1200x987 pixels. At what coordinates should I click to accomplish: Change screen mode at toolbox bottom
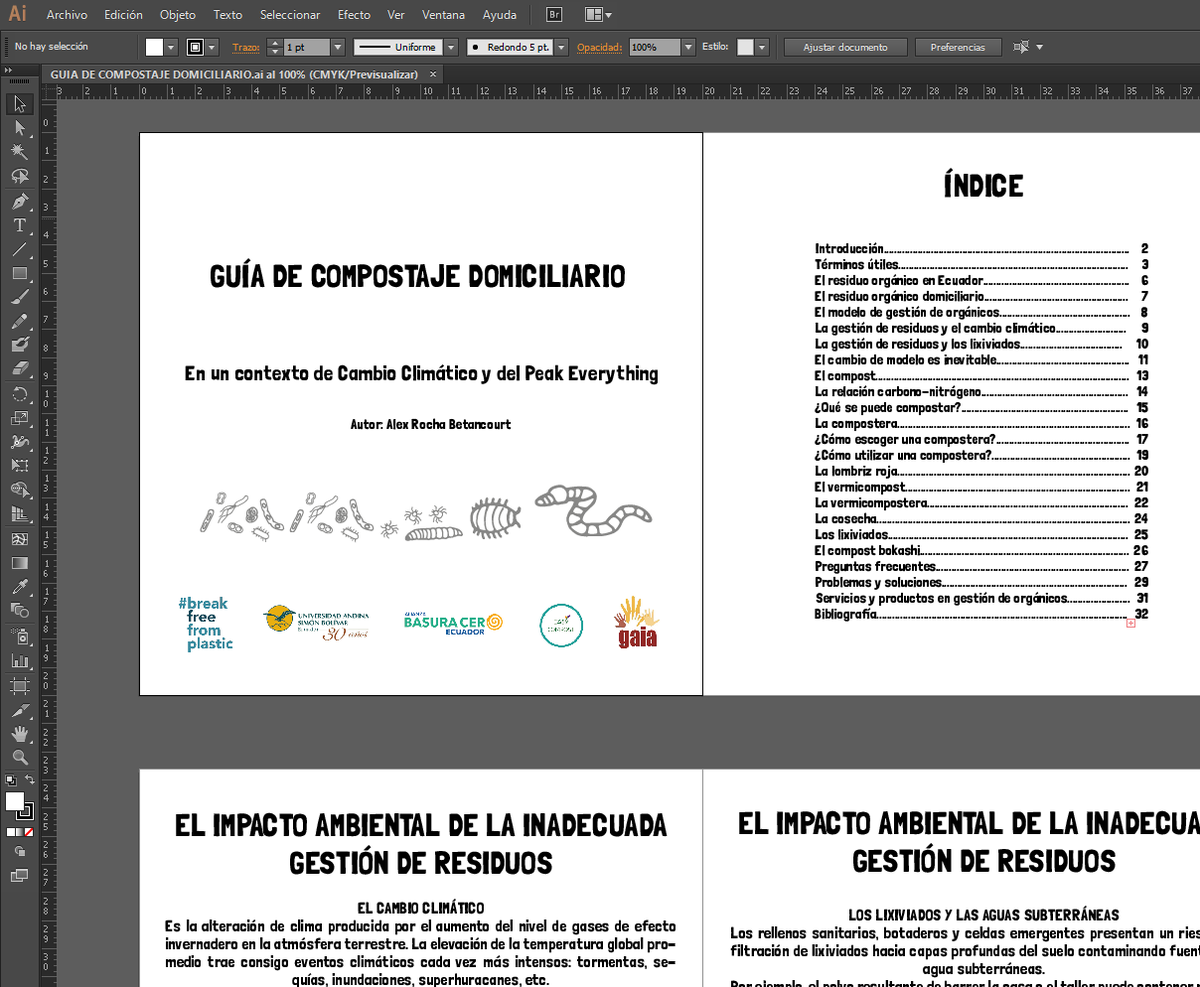coord(19,875)
